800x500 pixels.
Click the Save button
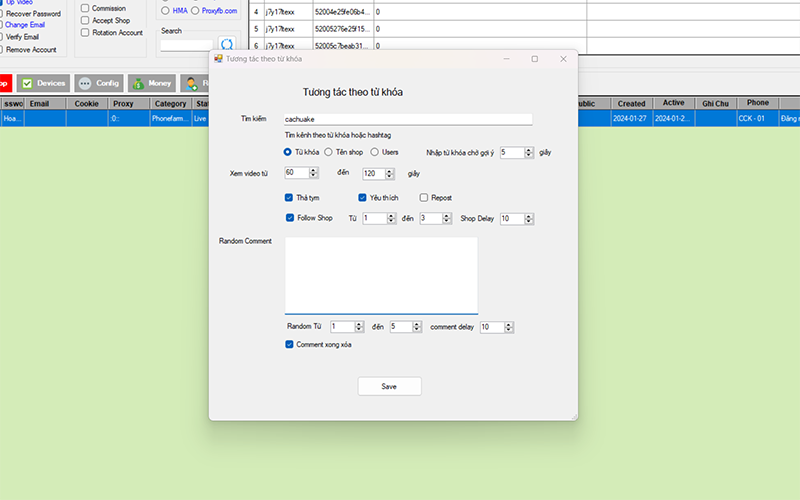tap(389, 386)
